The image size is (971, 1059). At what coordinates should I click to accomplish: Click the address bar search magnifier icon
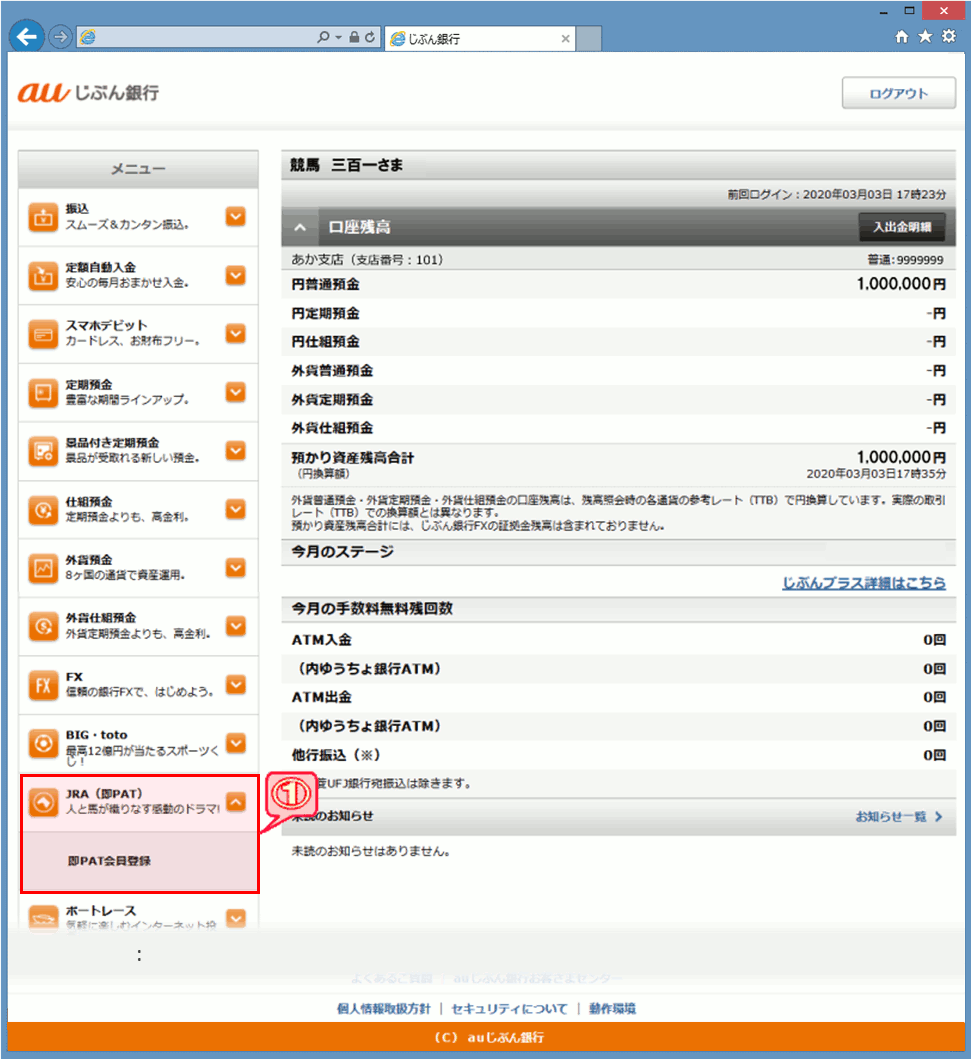click(x=323, y=37)
